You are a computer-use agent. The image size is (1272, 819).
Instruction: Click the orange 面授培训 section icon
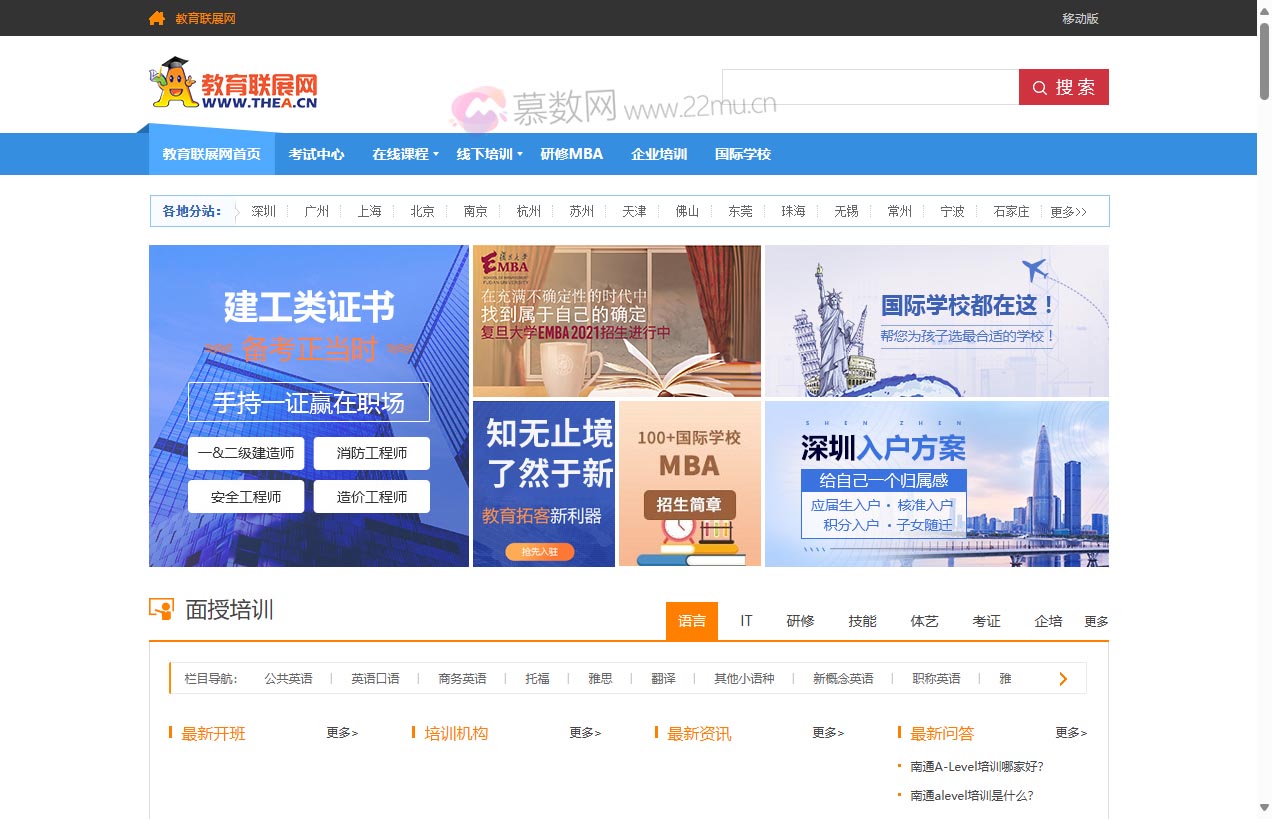(161, 609)
